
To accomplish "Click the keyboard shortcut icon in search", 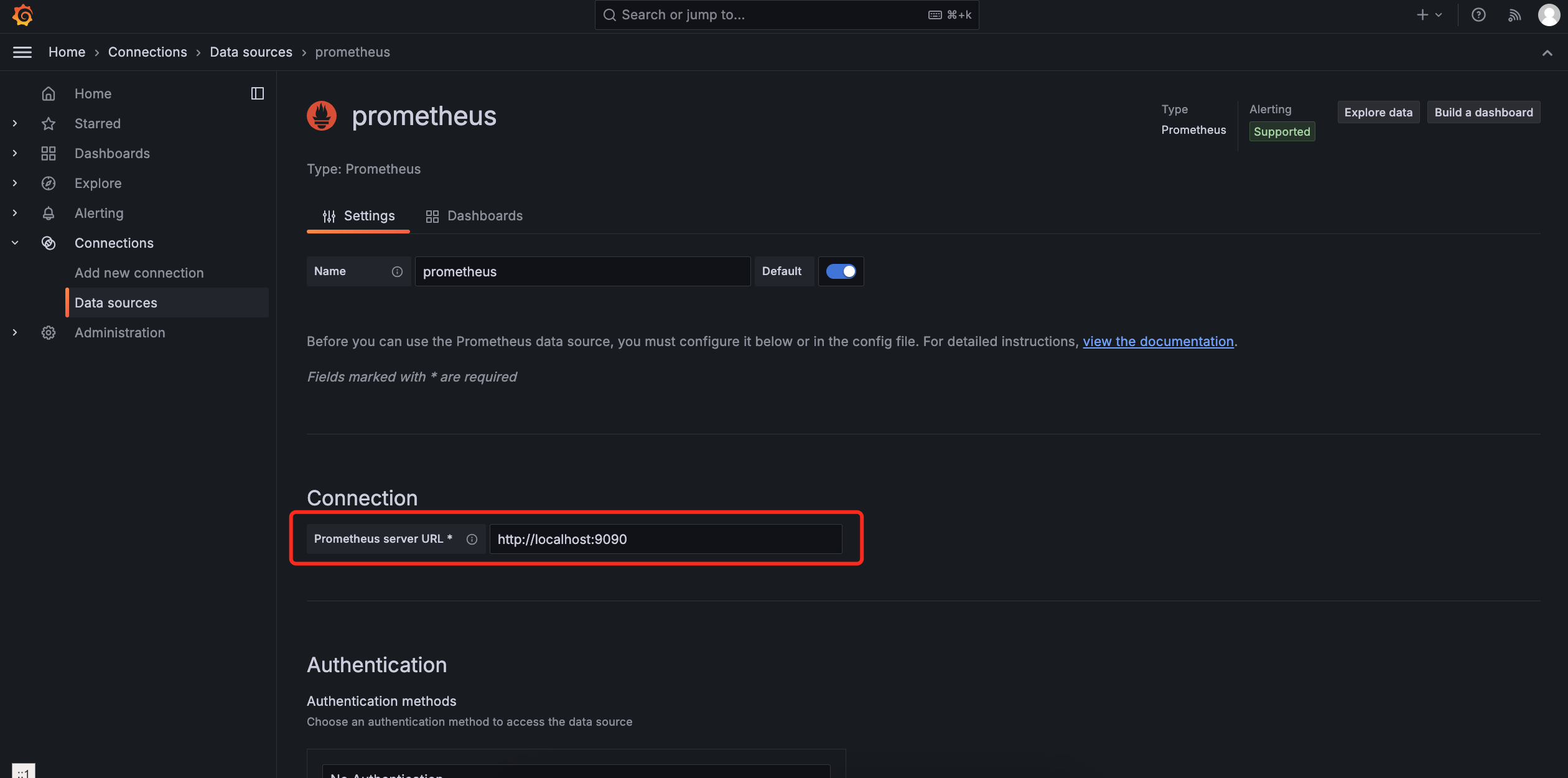I will coord(935,15).
